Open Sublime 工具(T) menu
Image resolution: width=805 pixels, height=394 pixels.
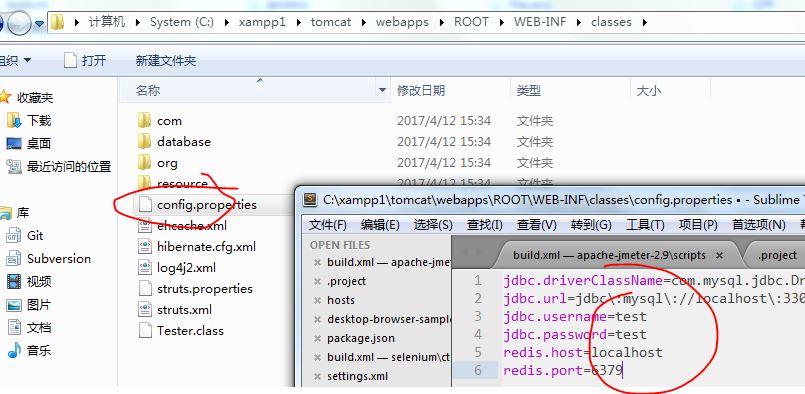[x=645, y=224]
